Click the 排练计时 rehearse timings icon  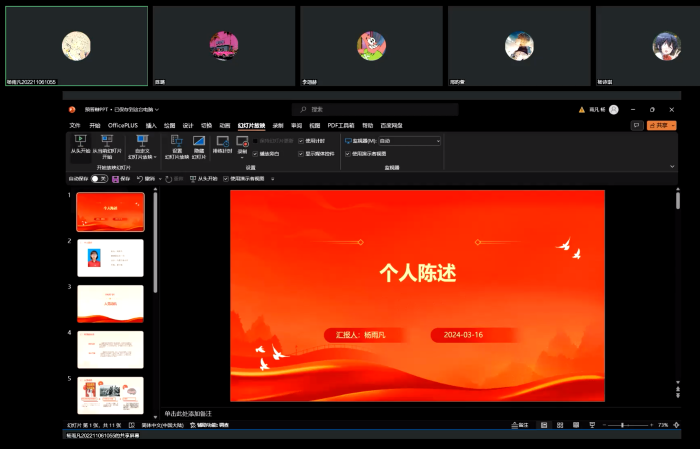pyautogui.click(x=223, y=146)
